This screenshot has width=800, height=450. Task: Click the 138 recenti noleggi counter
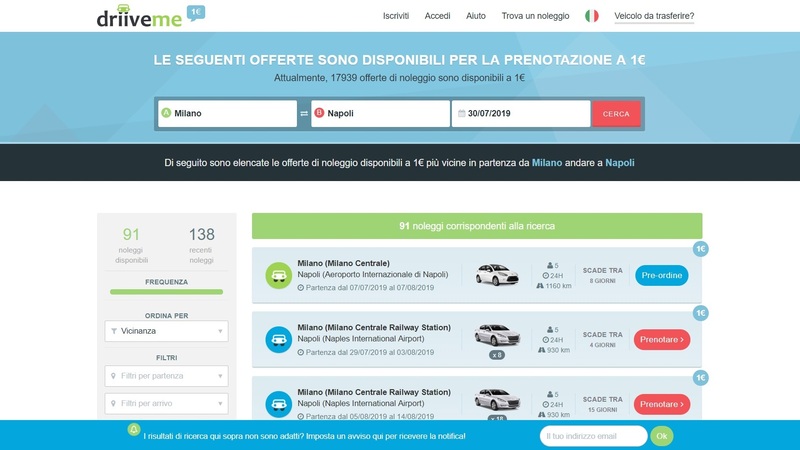(x=202, y=245)
